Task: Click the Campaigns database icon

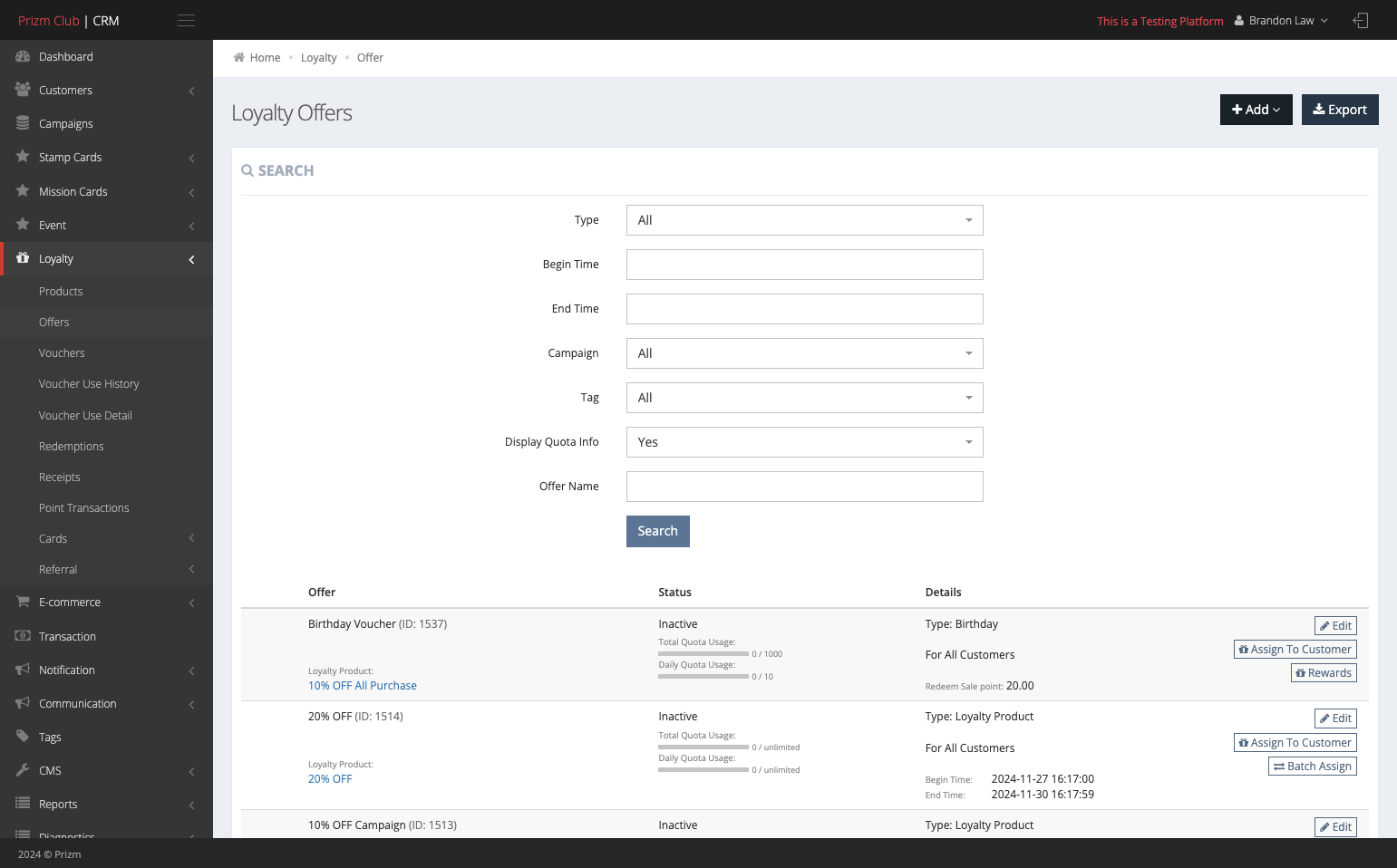Action: pyautogui.click(x=23, y=123)
